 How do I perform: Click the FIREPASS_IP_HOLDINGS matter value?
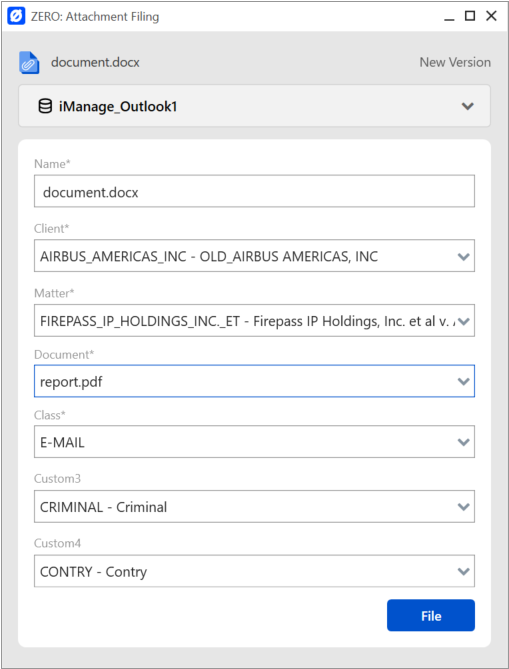pyautogui.click(x=247, y=321)
